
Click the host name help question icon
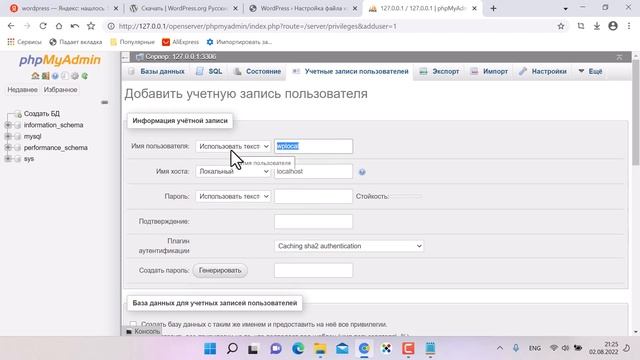coord(362,172)
